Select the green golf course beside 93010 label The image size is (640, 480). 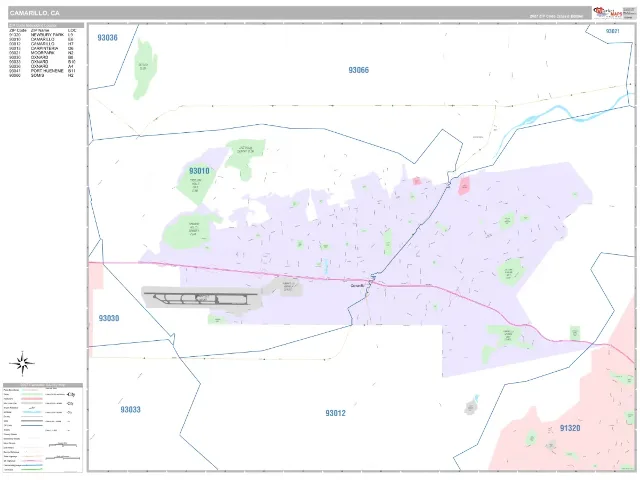click(195, 184)
